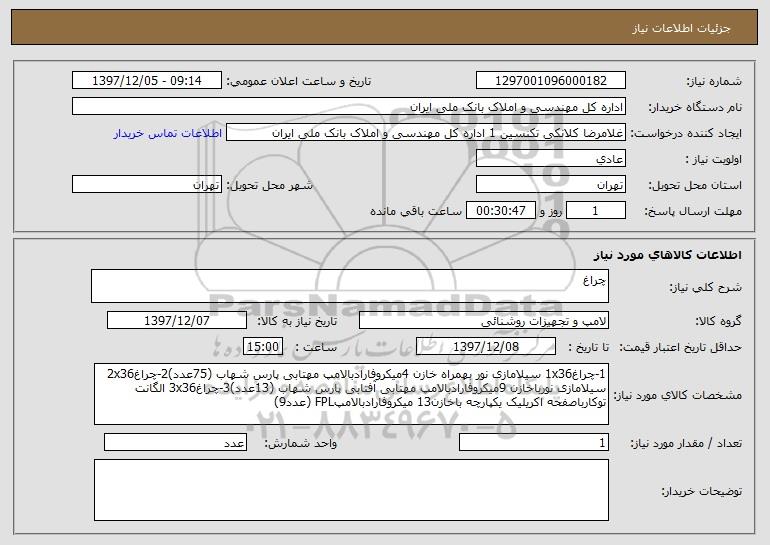This screenshot has height=545, width=770.
Task: Select the priority field showing 'عادی'
Action: pyautogui.click(x=550, y=159)
